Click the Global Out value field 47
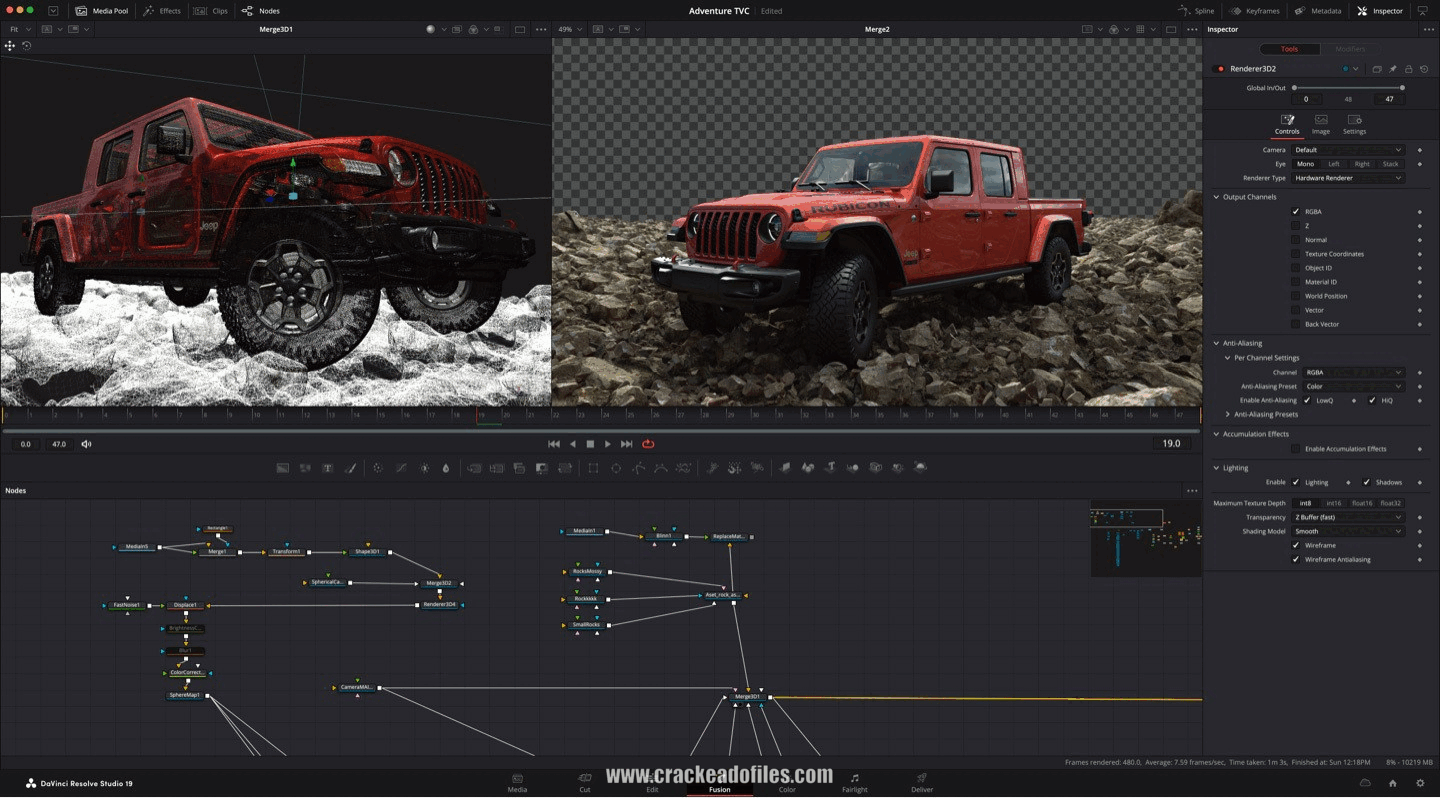Viewport: 1440px width, 798px height. tap(1389, 99)
